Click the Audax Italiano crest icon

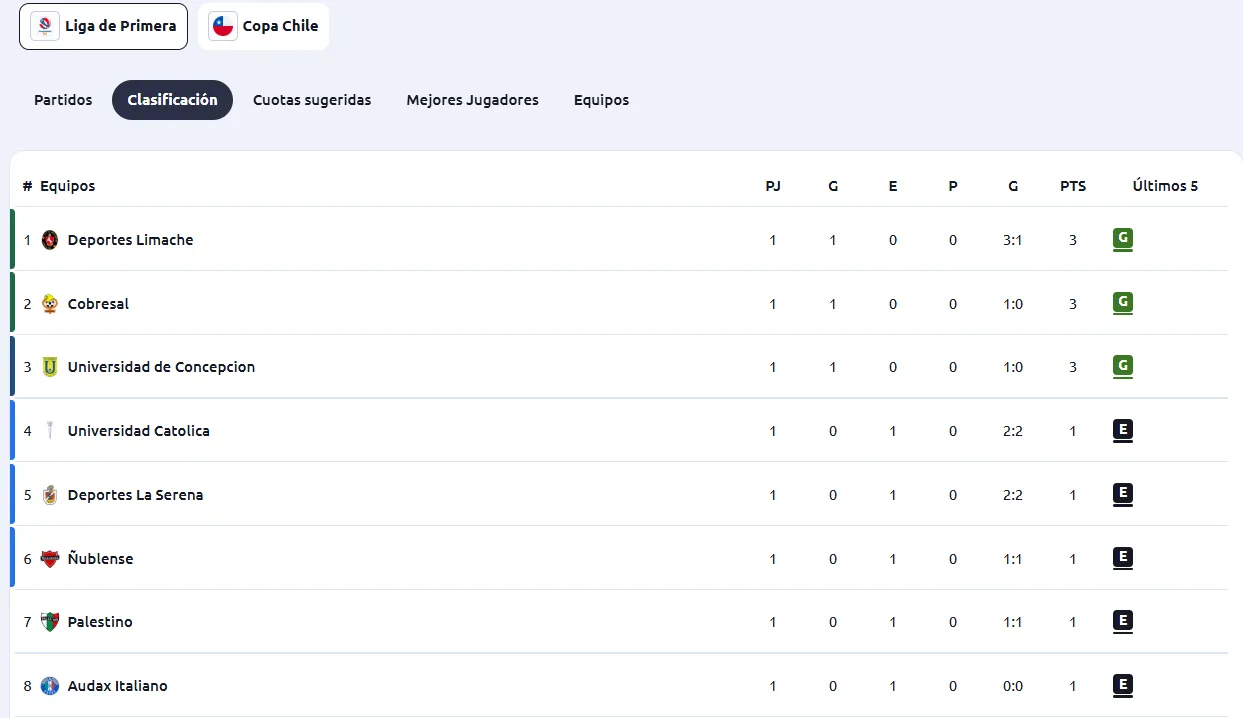click(50, 686)
